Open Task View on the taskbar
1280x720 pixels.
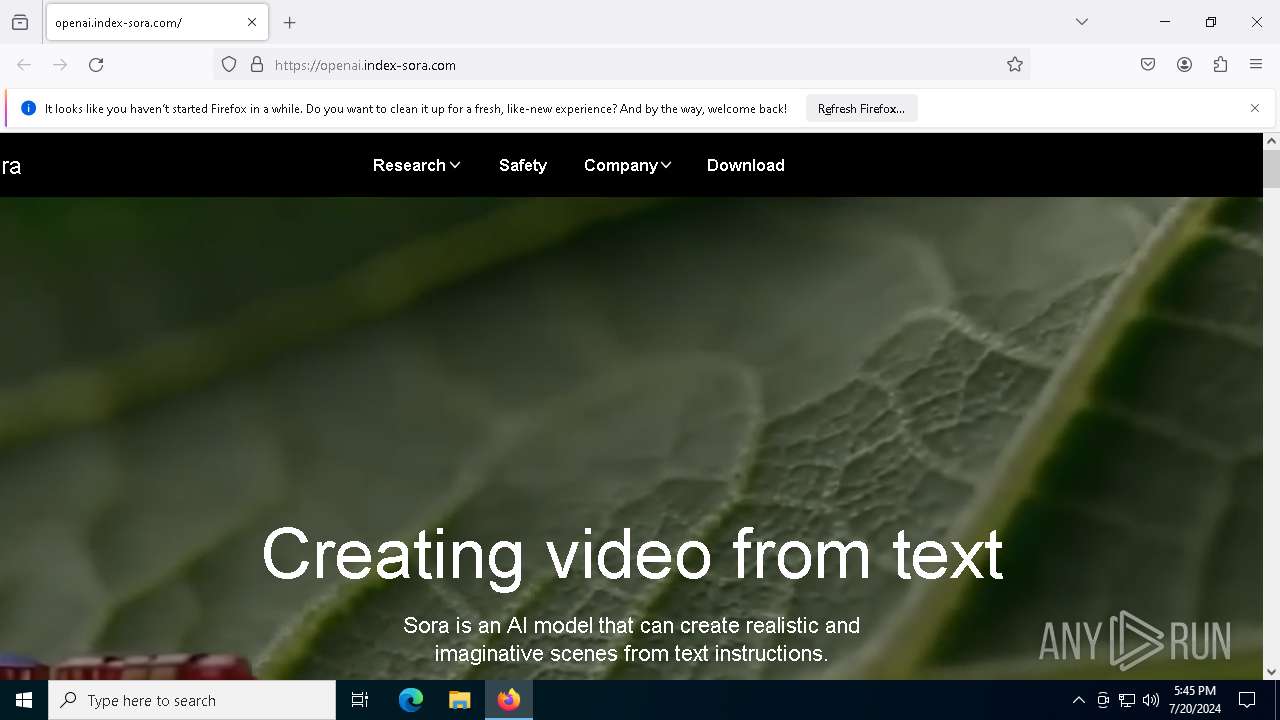360,700
